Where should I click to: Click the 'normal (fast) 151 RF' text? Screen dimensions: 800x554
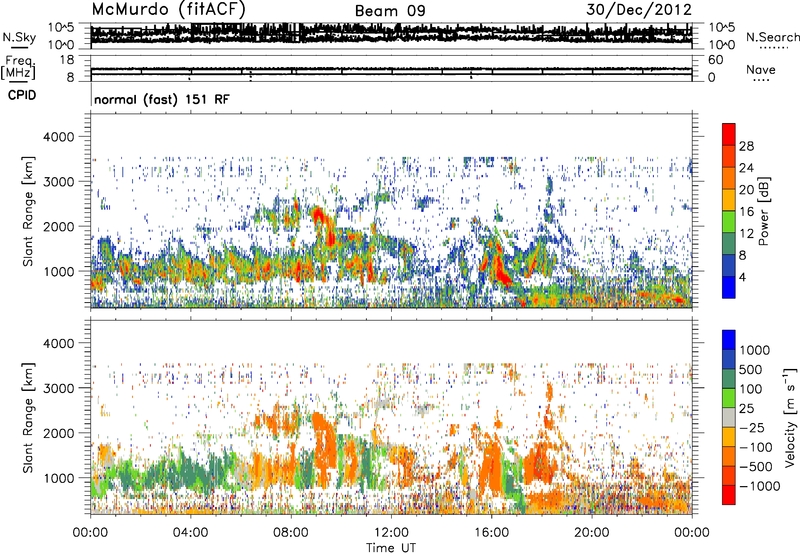162,99
